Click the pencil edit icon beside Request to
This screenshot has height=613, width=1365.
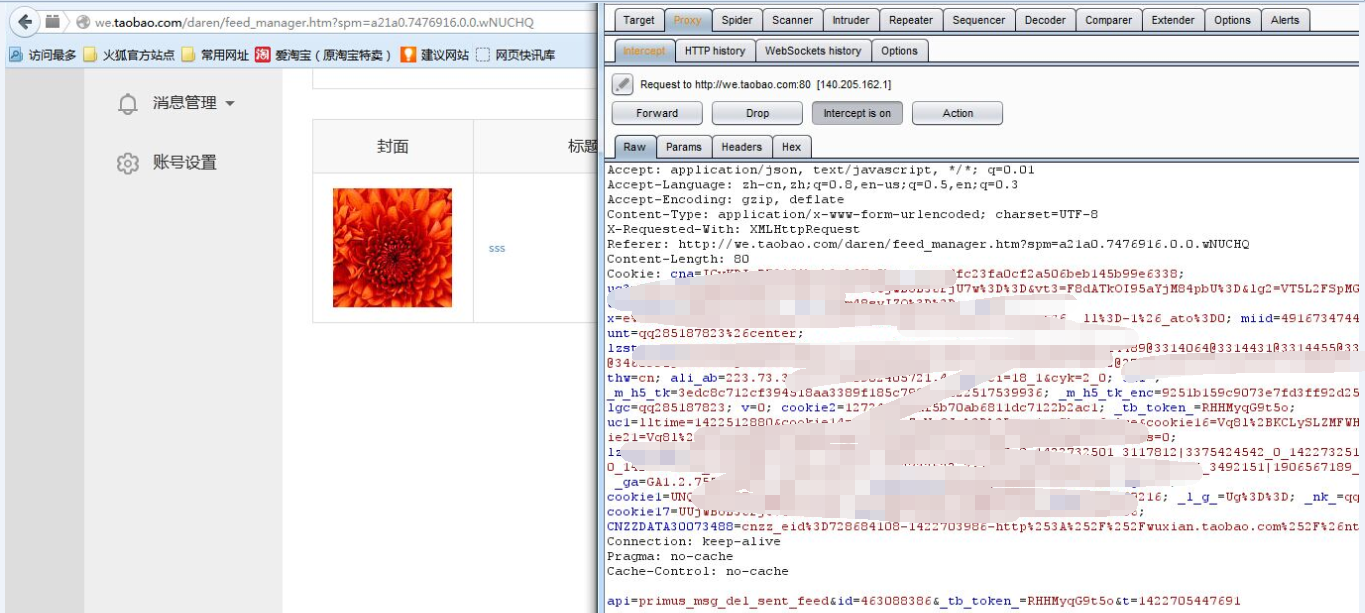point(622,84)
